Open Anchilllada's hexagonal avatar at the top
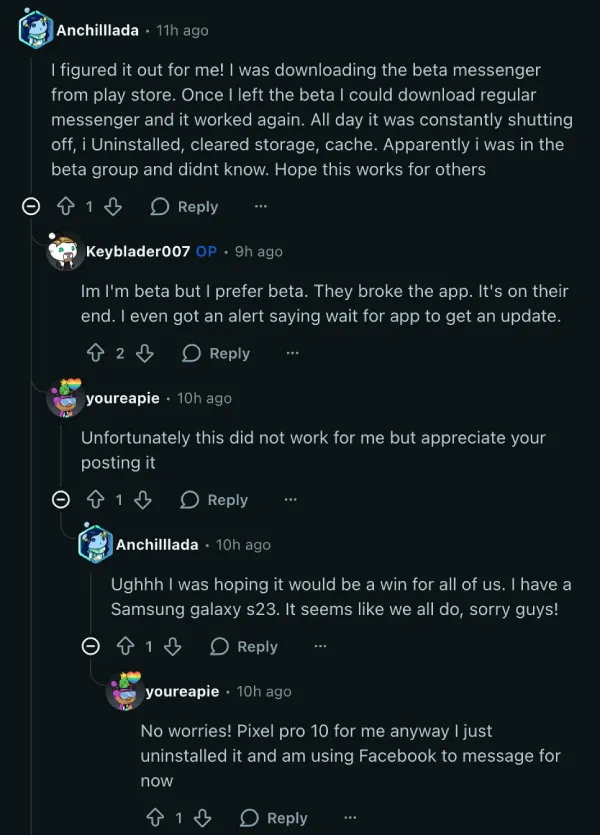600x835 pixels. tap(31, 28)
